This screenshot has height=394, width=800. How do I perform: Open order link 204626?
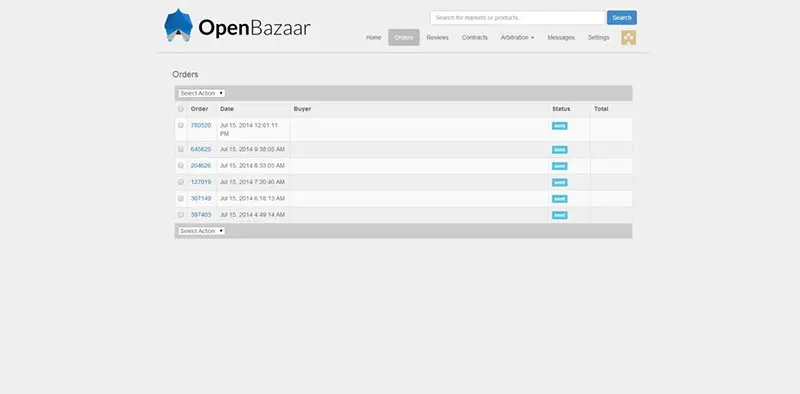(x=201, y=166)
